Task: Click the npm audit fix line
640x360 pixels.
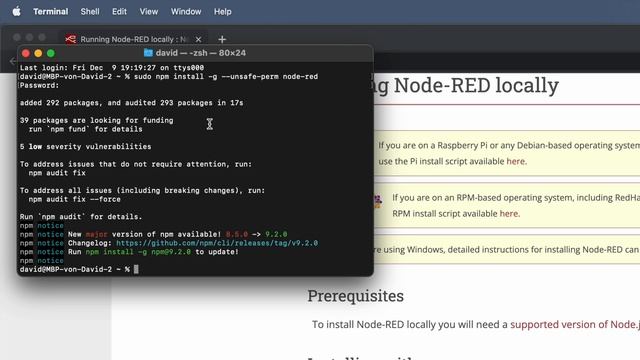Action: coord(57,173)
